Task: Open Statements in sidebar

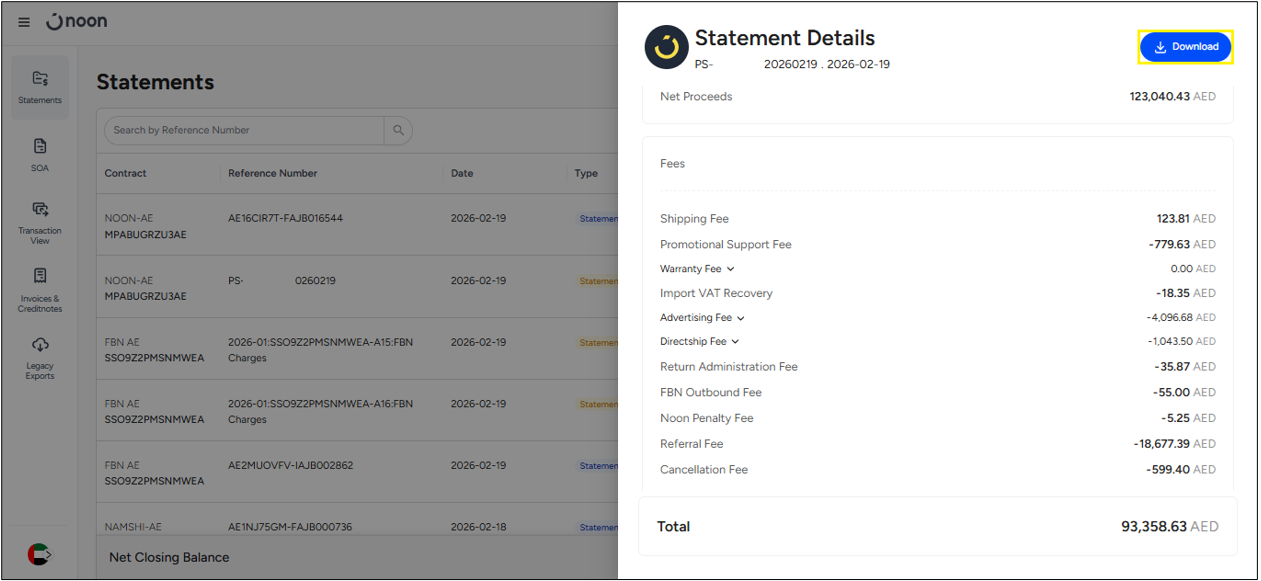Action: pyautogui.click(x=40, y=86)
